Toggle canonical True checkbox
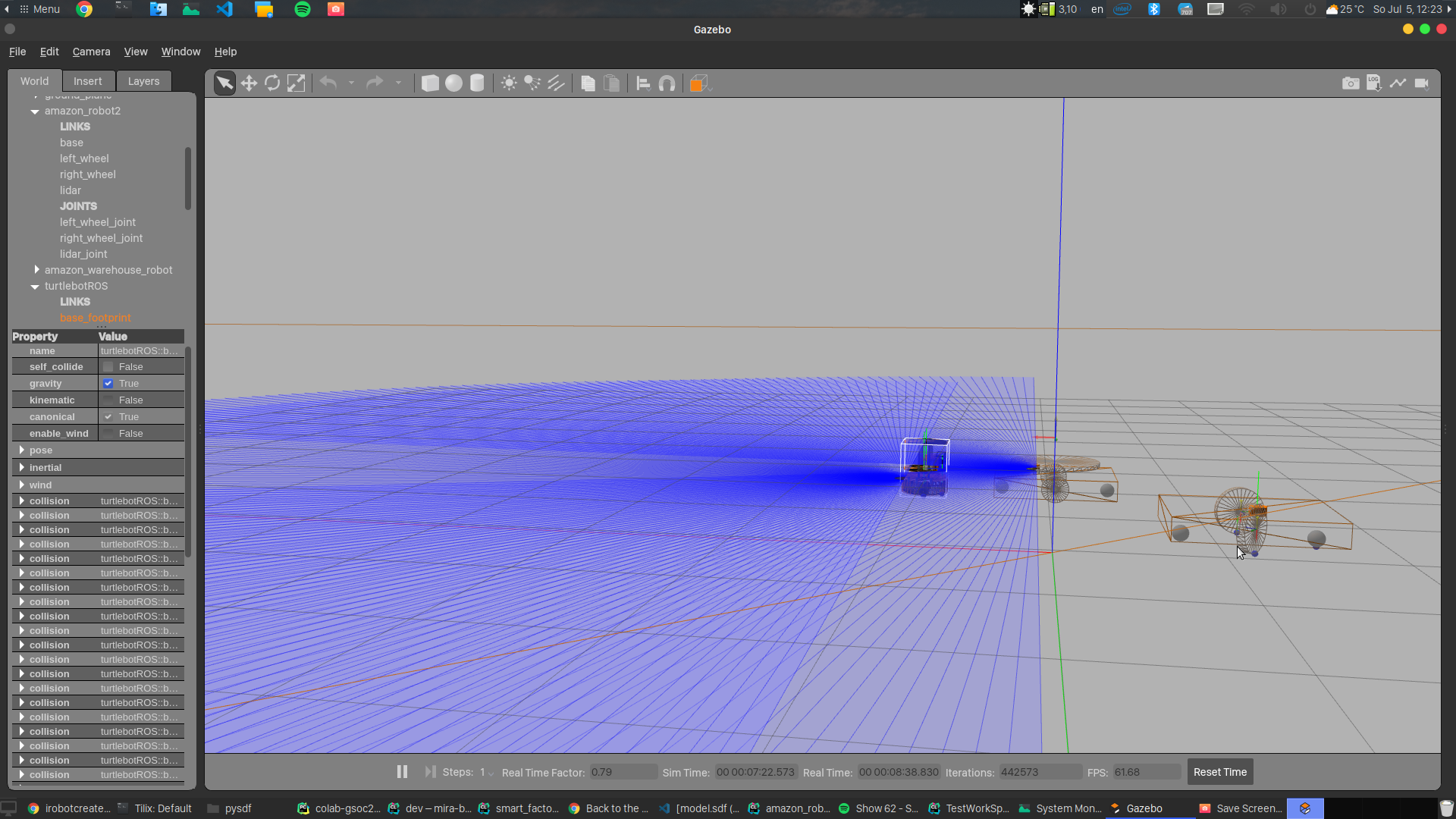This screenshot has width=1456, height=819. pos(108,416)
